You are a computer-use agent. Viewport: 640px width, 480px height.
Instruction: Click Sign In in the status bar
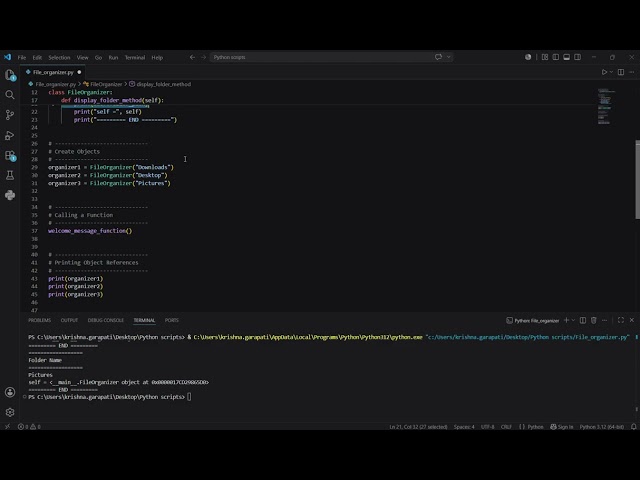click(x=562, y=427)
